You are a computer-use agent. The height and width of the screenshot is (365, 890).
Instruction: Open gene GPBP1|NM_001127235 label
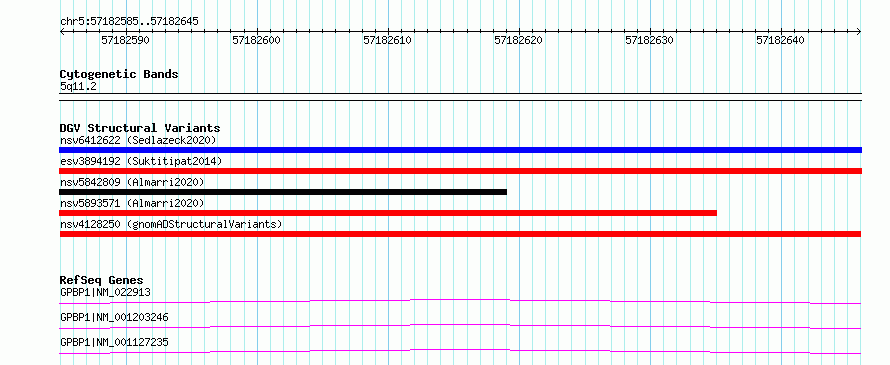coord(114,342)
